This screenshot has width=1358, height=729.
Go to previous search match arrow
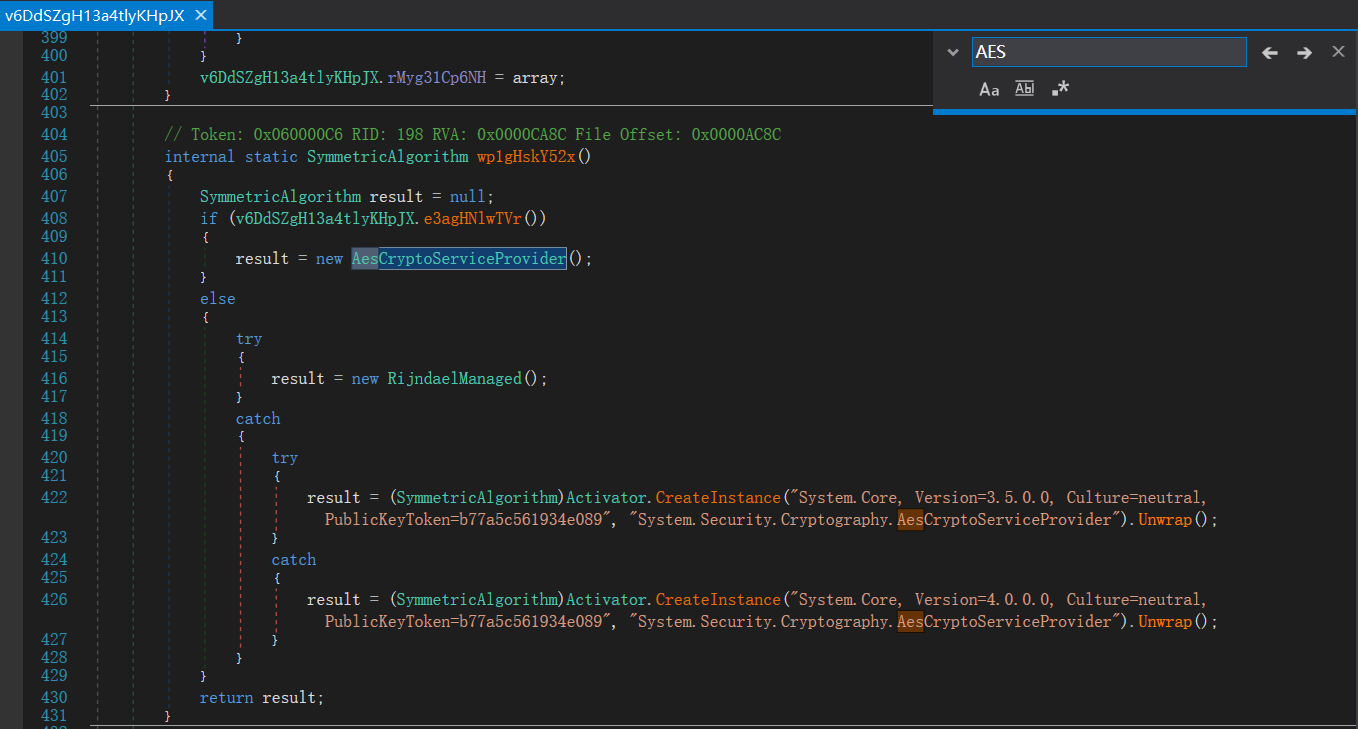click(x=1270, y=53)
